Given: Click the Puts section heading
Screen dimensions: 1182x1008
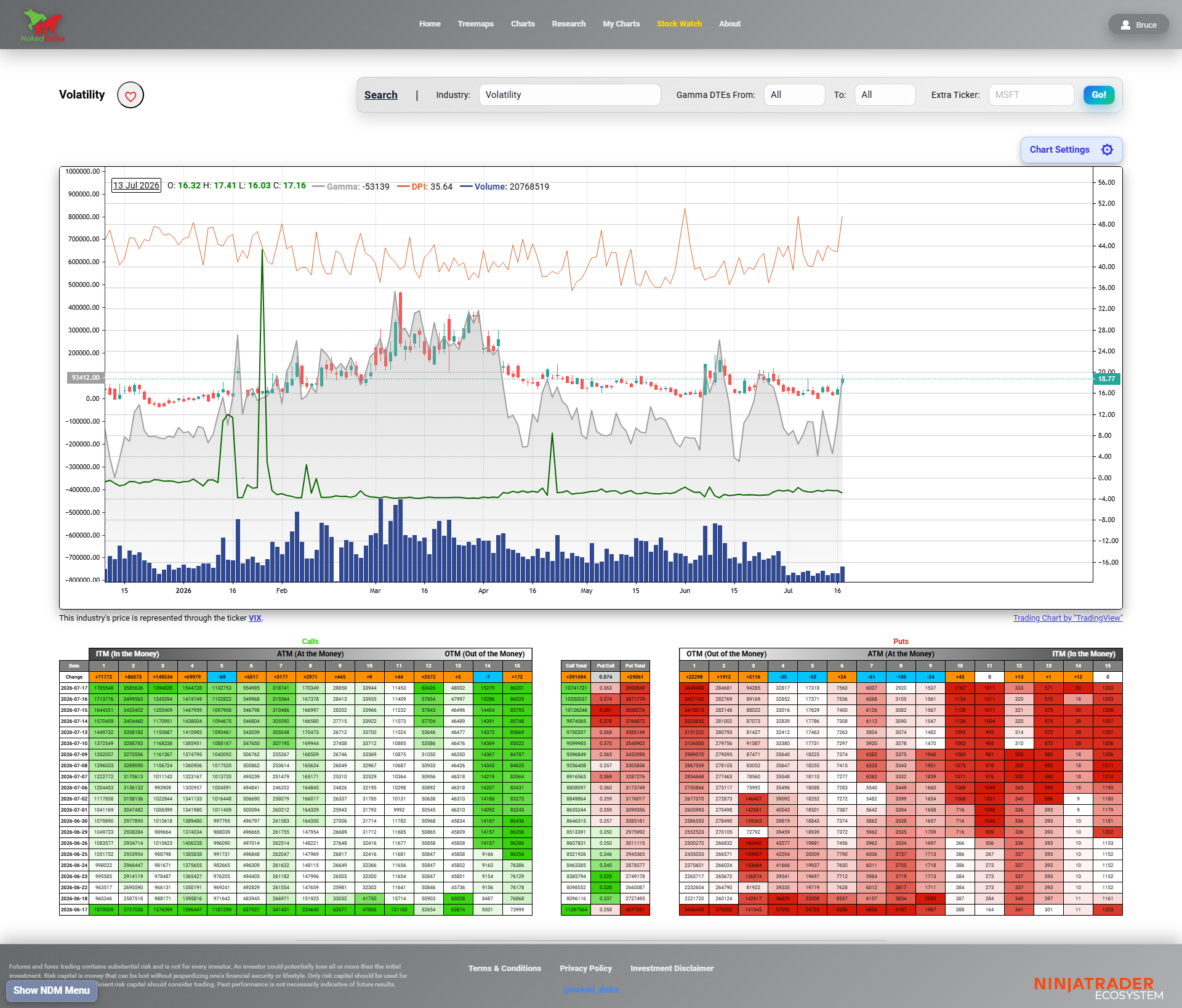Looking at the screenshot, I should tap(901, 642).
